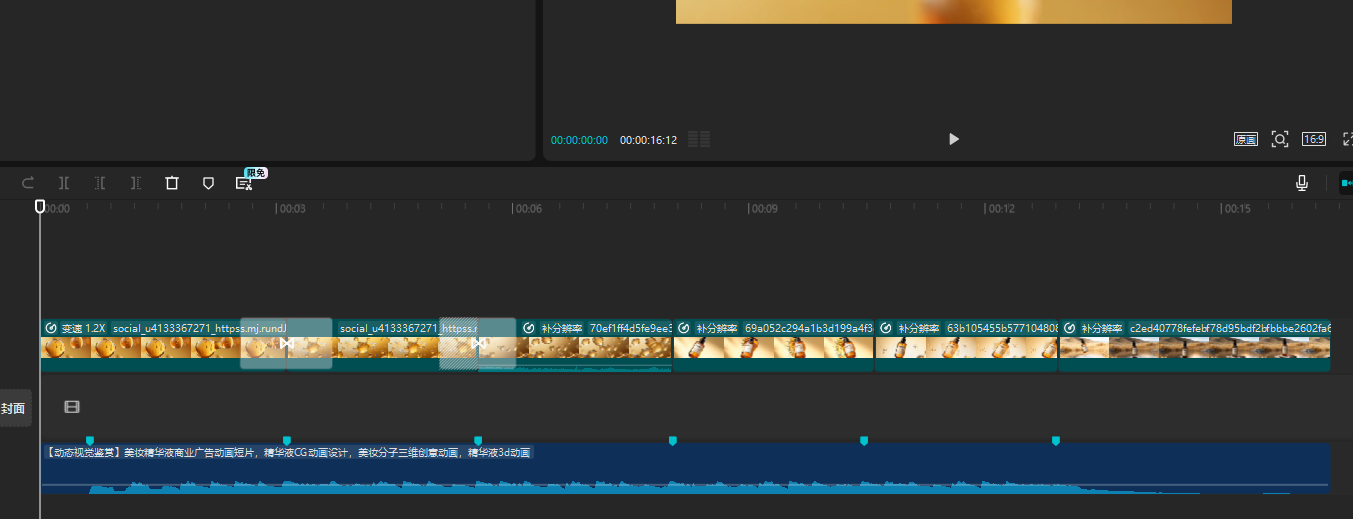The image size is (1353, 519).
Task: Click the filmstrip icon beside 封面
Action: pos(72,407)
